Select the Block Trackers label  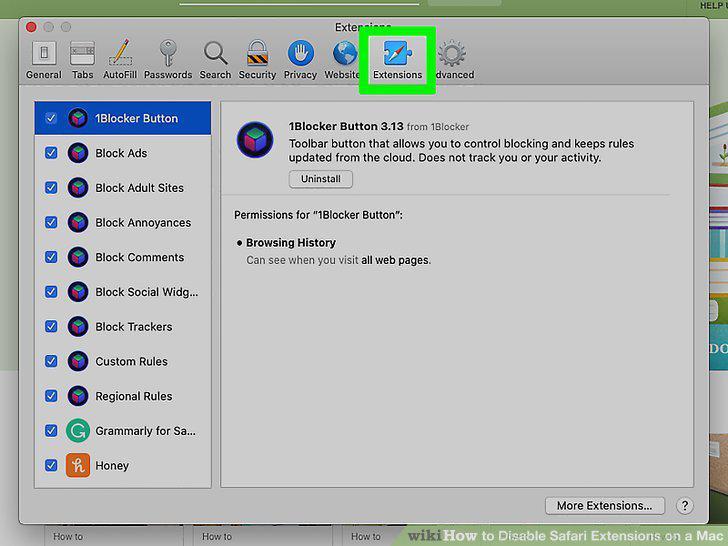click(x=134, y=327)
